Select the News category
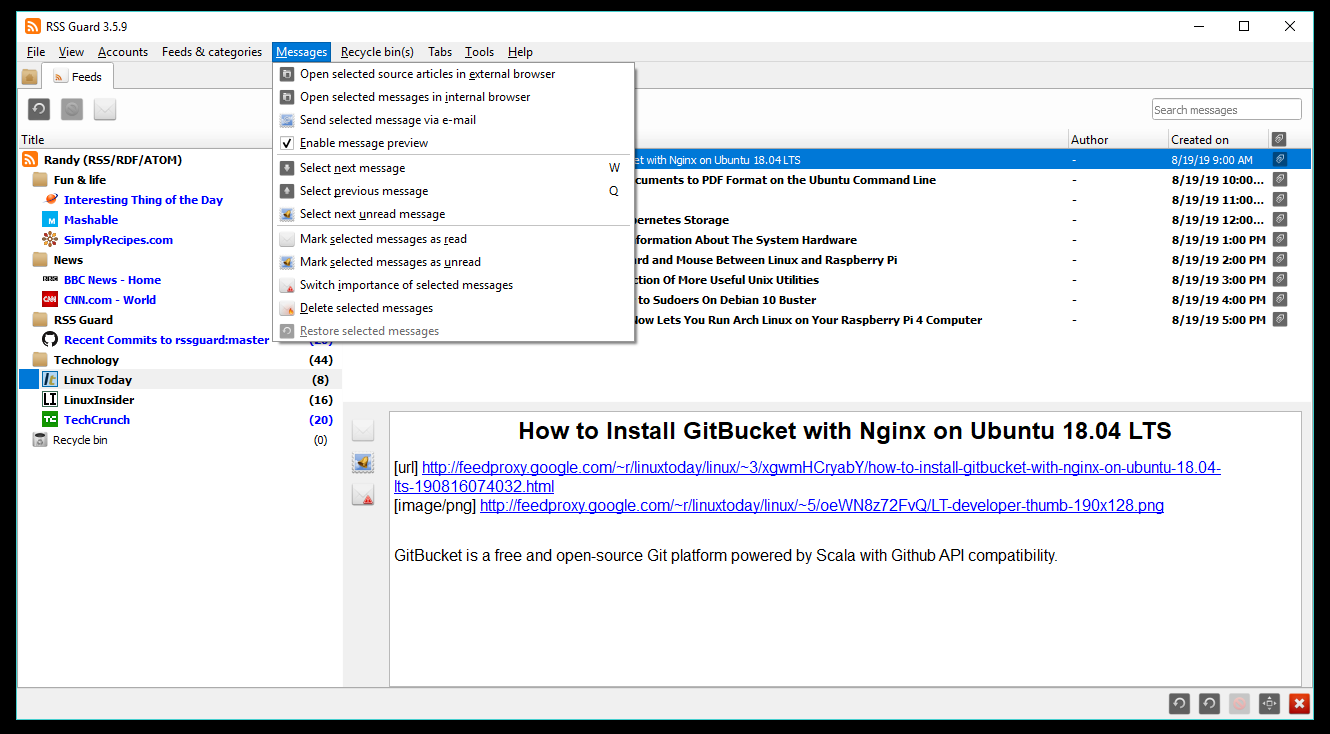This screenshot has height=734, width=1330. tap(68, 260)
